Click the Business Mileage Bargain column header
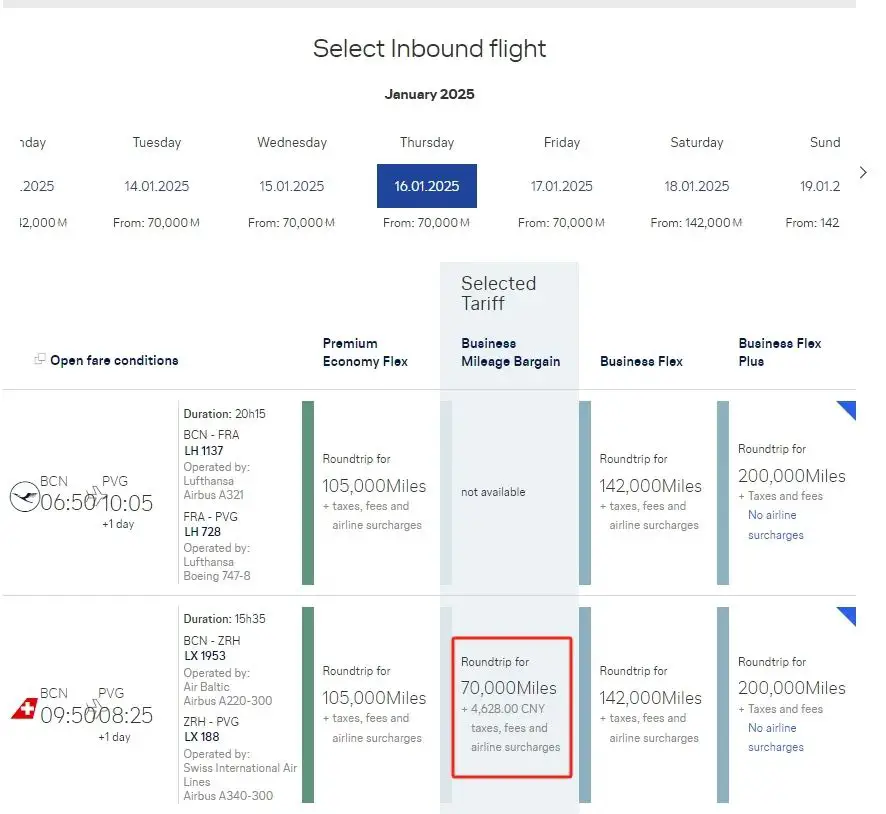 pos(510,352)
